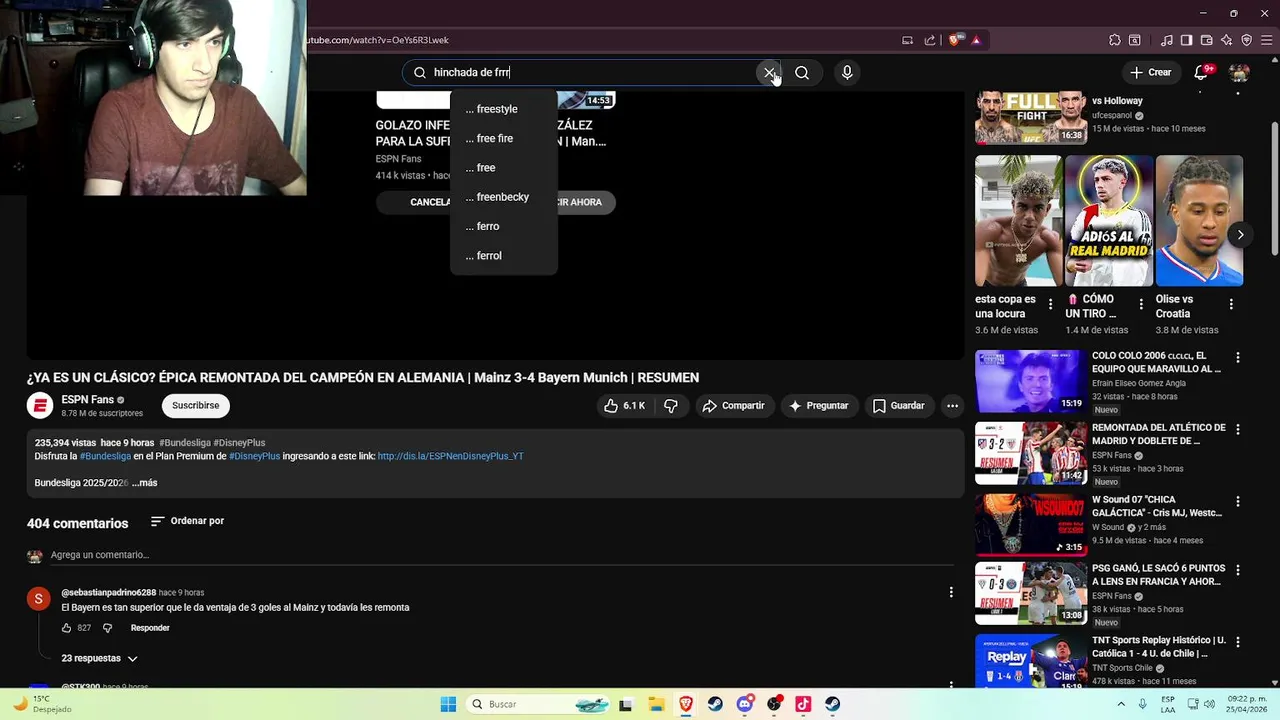Open options menu for sebastianpadrino6288's comment
The width and height of the screenshot is (1280, 720).
pos(951,592)
